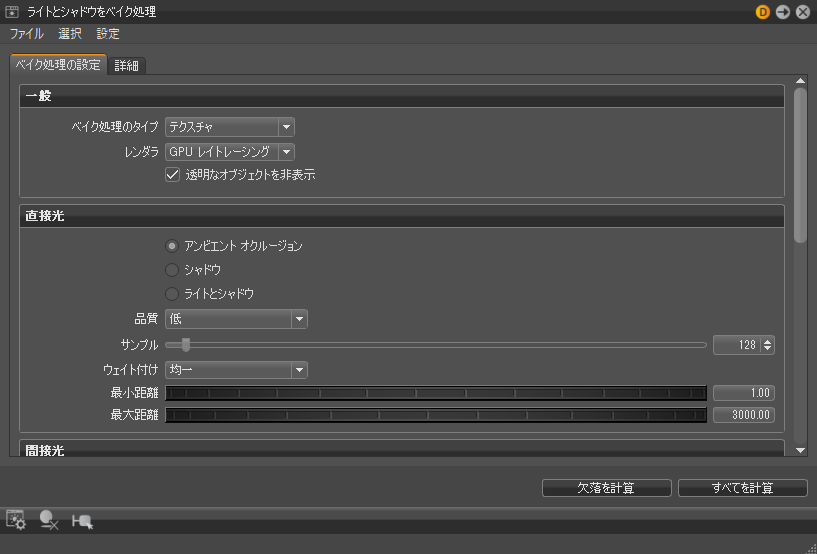Click the scrollbar up arrow
Viewport: 817px width, 554px height.
point(800,81)
